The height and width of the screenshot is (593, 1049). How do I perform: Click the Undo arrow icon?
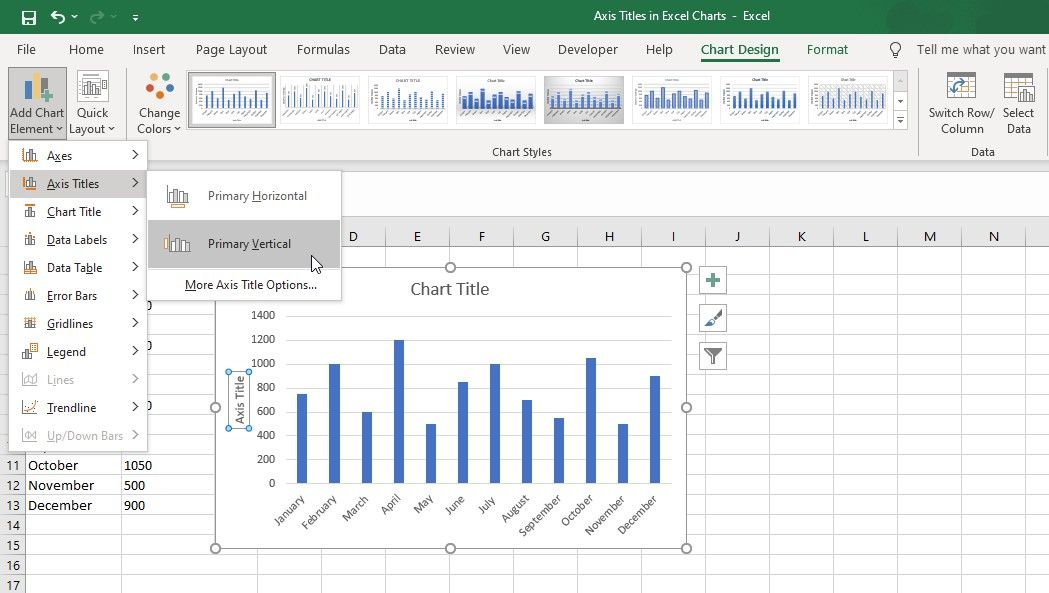click(x=58, y=17)
